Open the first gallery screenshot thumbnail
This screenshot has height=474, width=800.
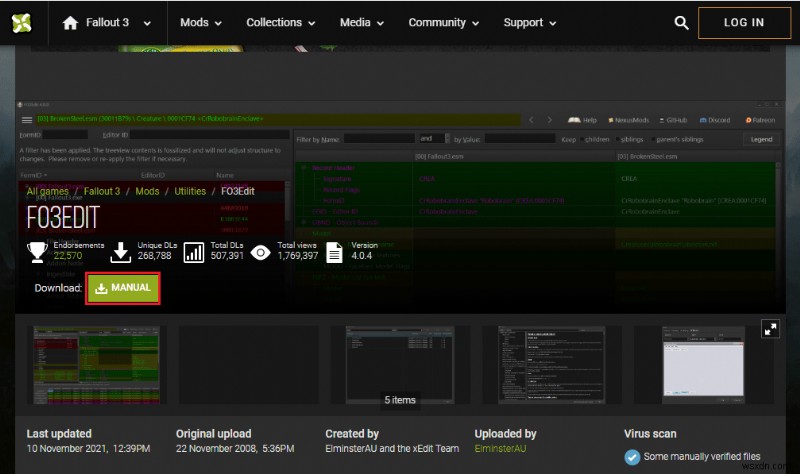tap(89, 363)
